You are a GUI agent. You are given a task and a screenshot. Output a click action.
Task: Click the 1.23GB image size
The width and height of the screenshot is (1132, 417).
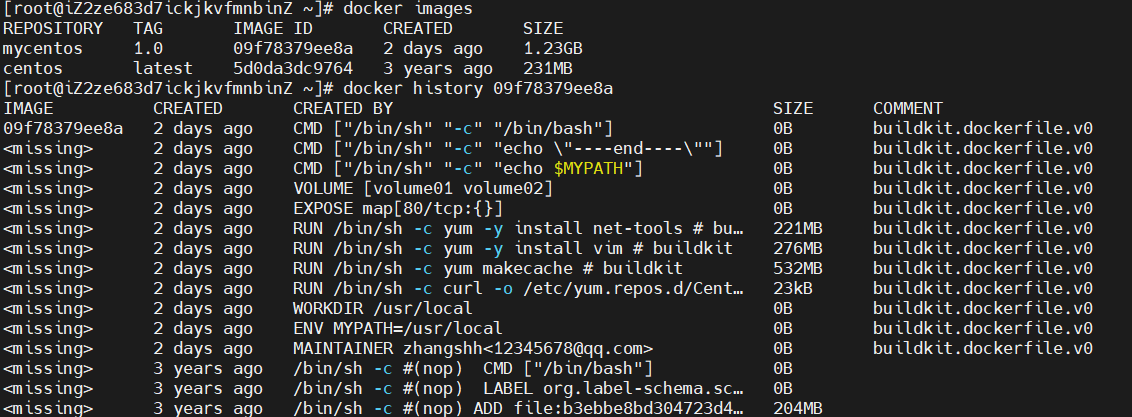click(552, 49)
